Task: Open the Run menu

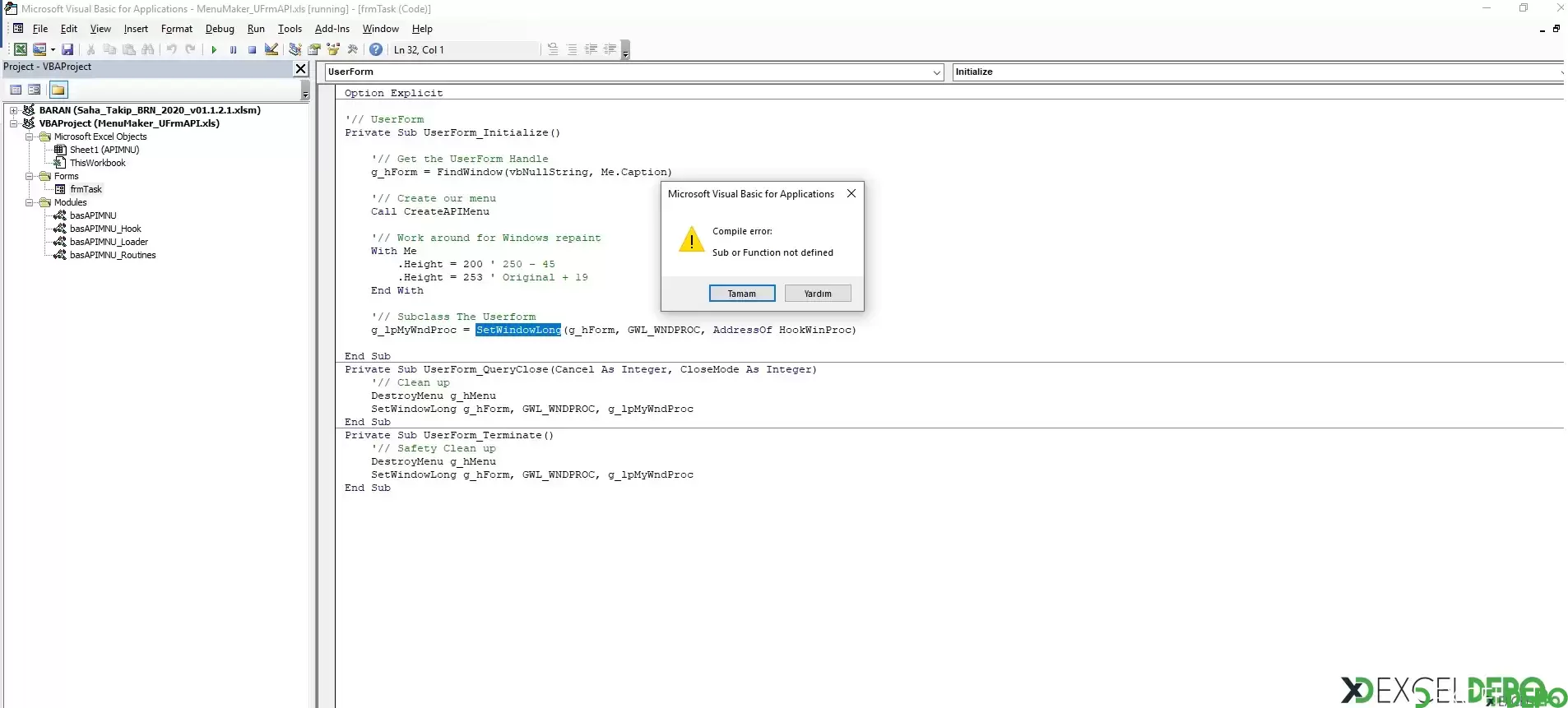Action: (x=256, y=29)
